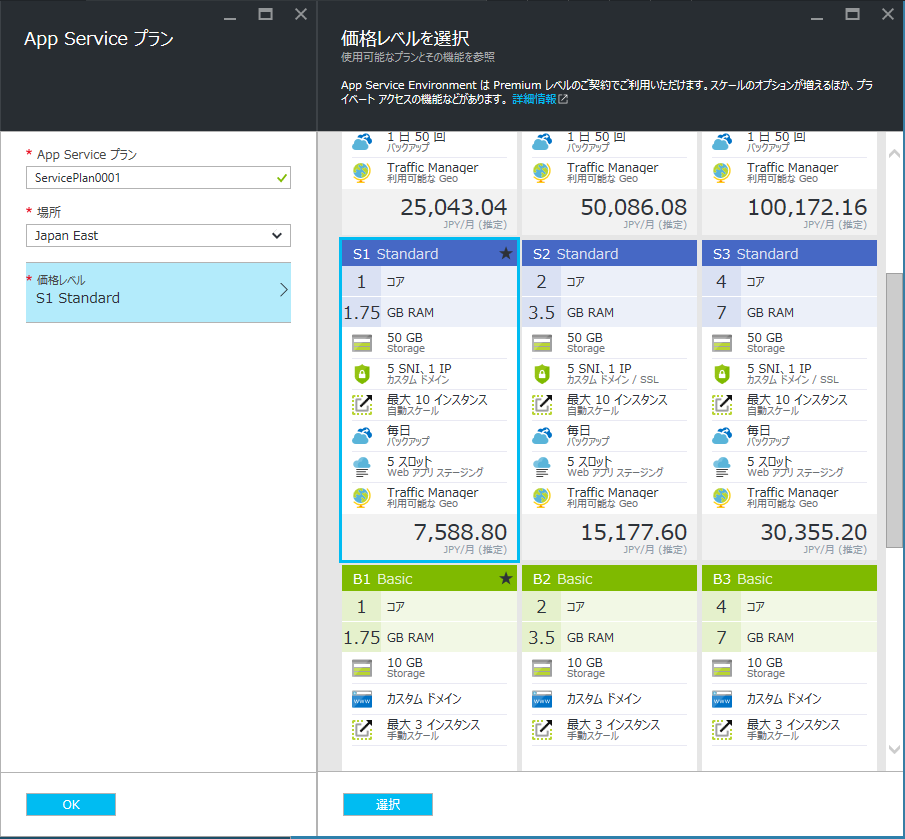Click the S1 Standard staging slots icon

point(362,467)
